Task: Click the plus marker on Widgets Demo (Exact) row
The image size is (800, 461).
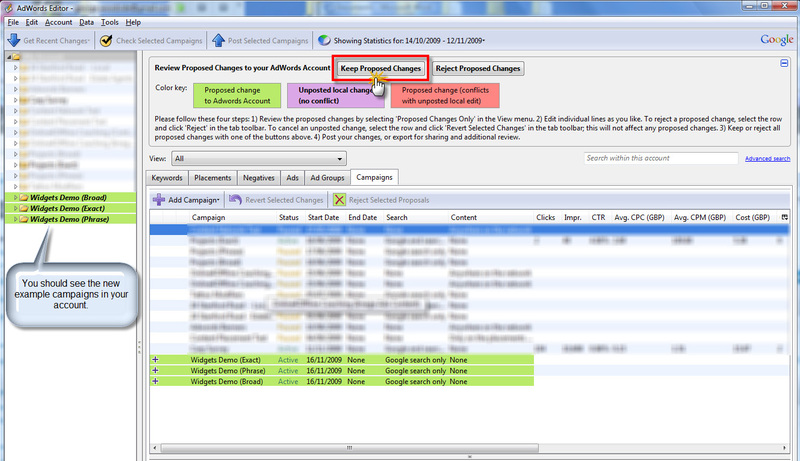Action: tap(155, 360)
